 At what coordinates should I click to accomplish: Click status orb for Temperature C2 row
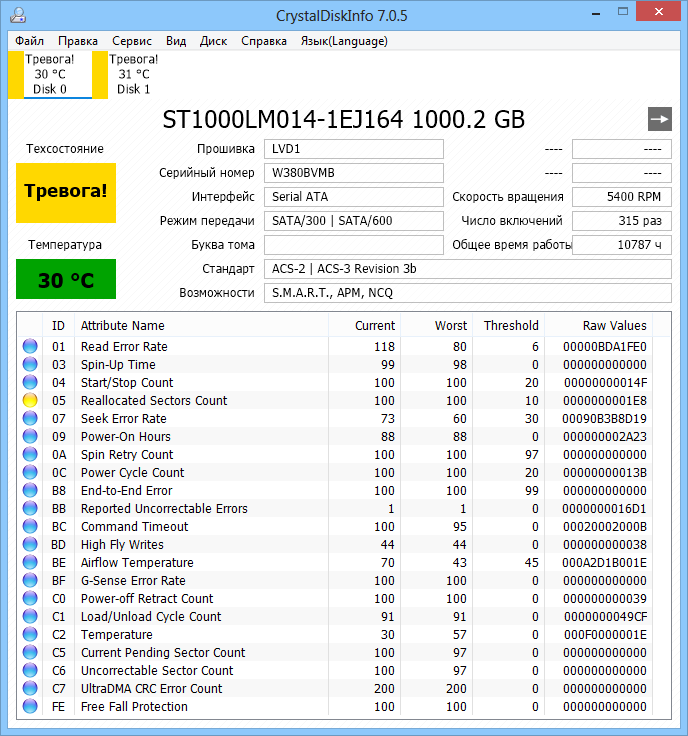point(30,634)
